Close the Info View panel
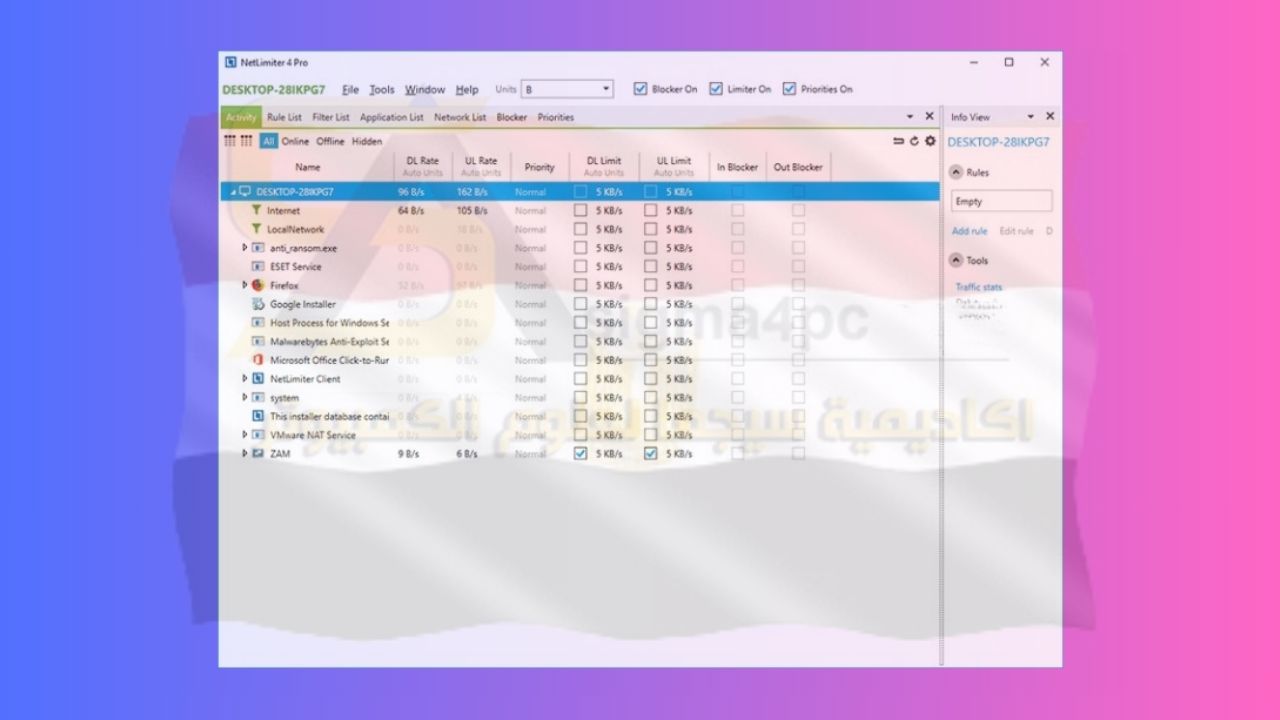 (x=1050, y=116)
